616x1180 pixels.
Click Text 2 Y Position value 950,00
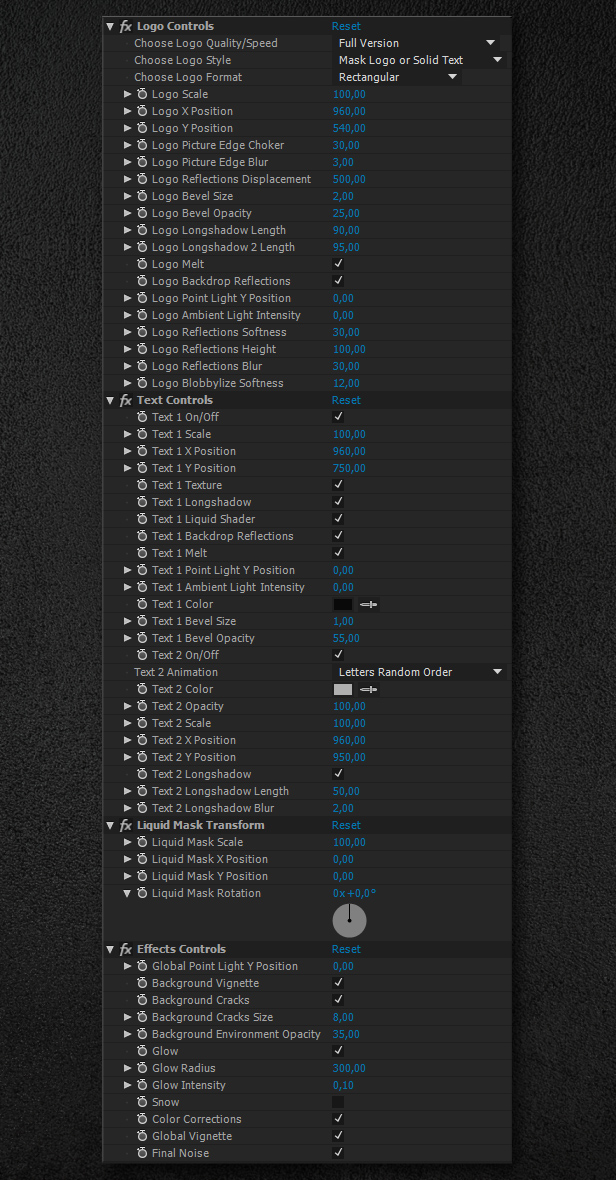[349, 757]
